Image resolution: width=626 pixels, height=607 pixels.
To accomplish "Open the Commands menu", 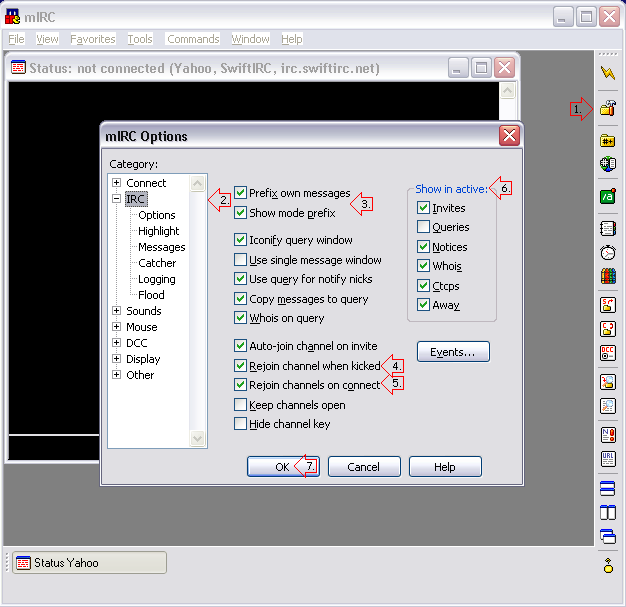I will [x=193, y=39].
